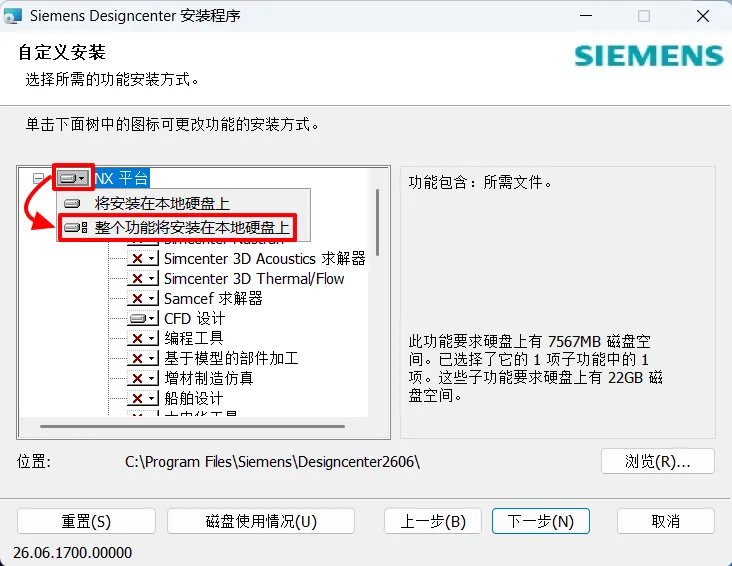Click the 浏览(R)... button
This screenshot has height=566, width=732.
click(658, 461)
